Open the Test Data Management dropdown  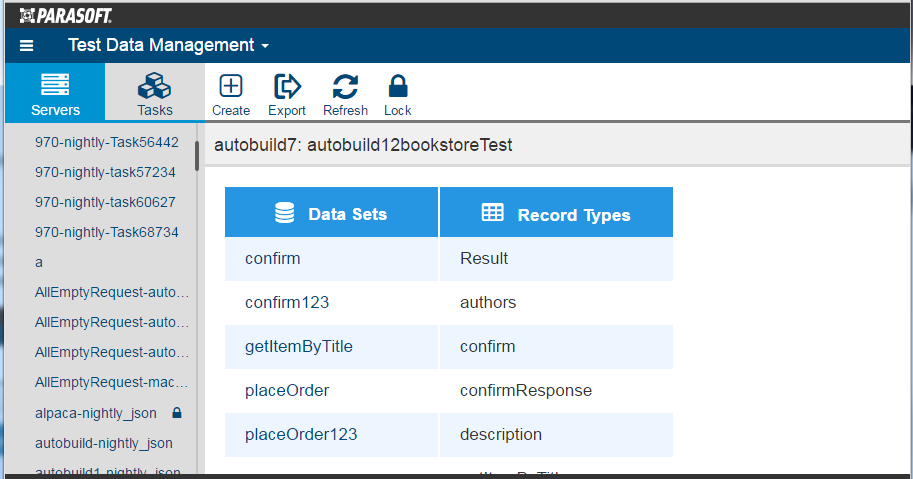point(168,45)
